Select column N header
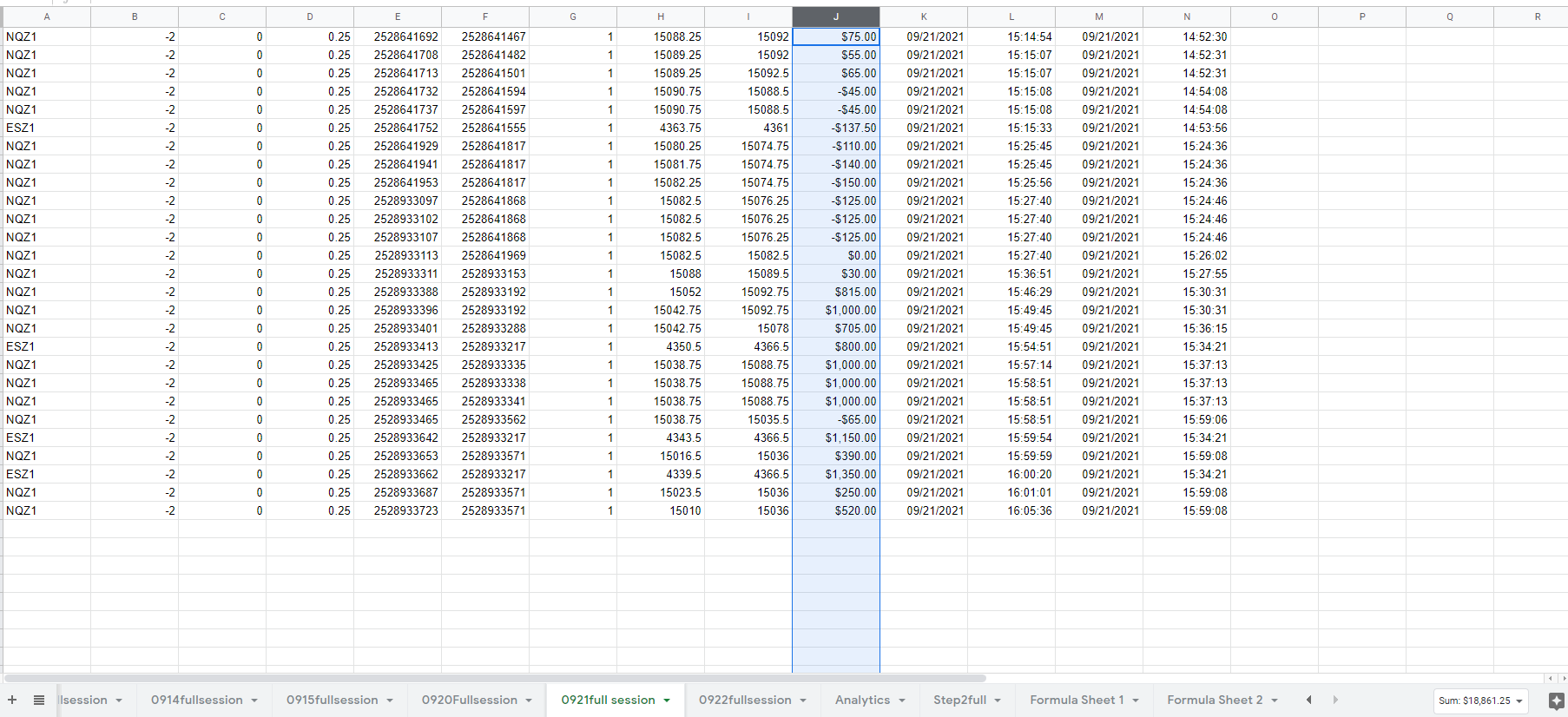1568x717 pixels. pos(1187,16)
